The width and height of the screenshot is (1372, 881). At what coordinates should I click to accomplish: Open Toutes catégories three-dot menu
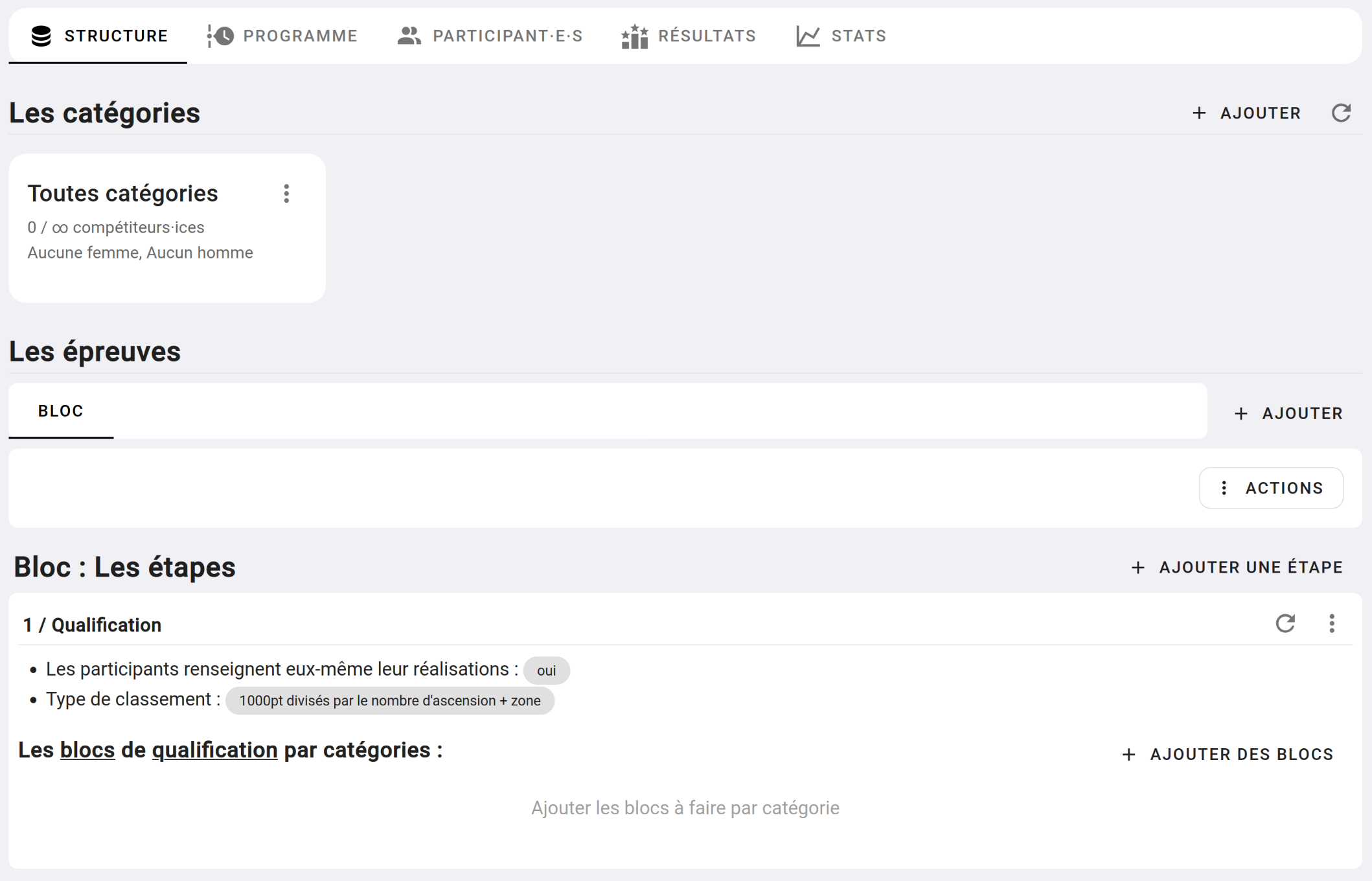click(286, 194)
